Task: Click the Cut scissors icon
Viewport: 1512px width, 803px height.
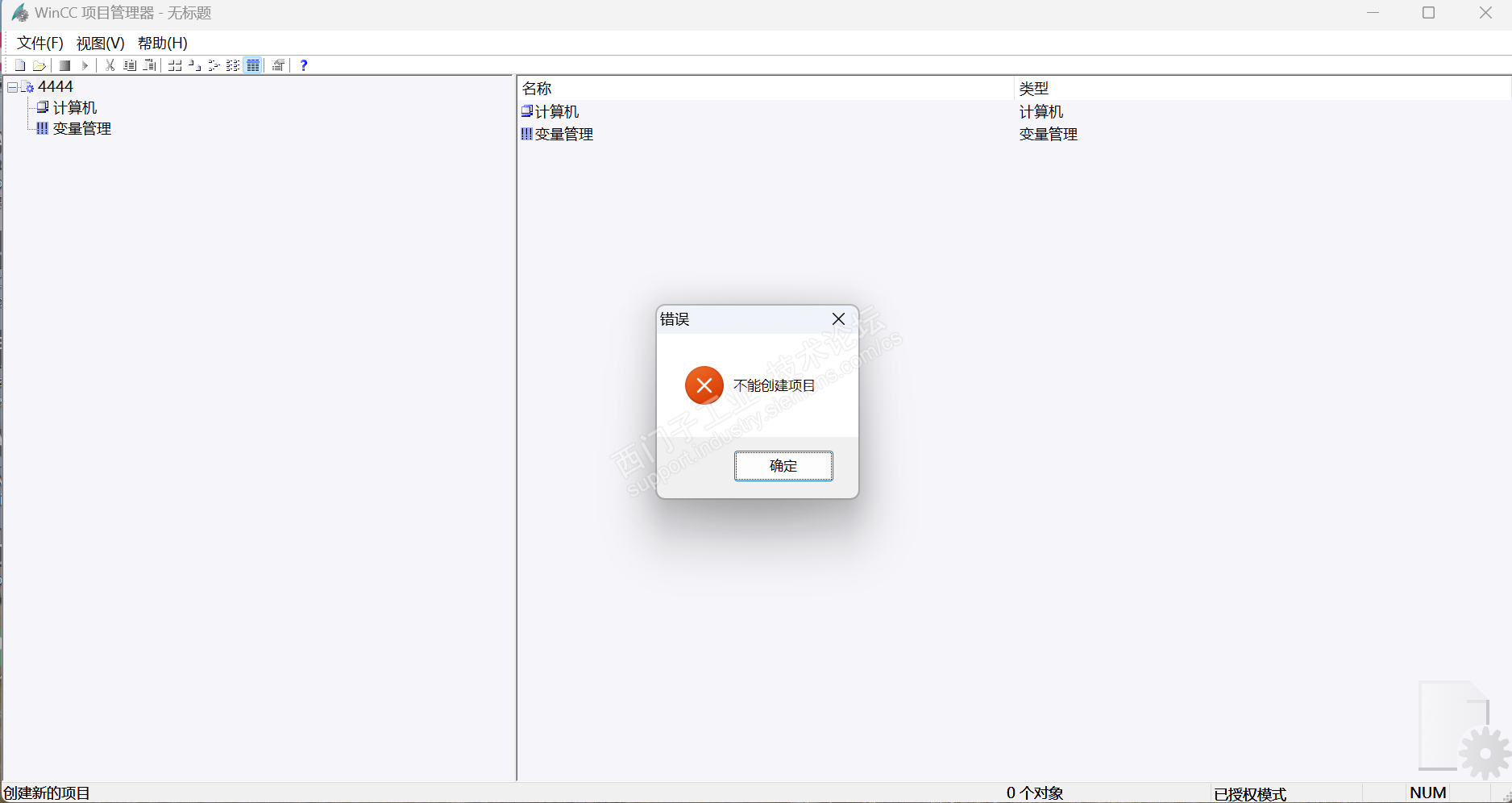Action: pos(110,65)
